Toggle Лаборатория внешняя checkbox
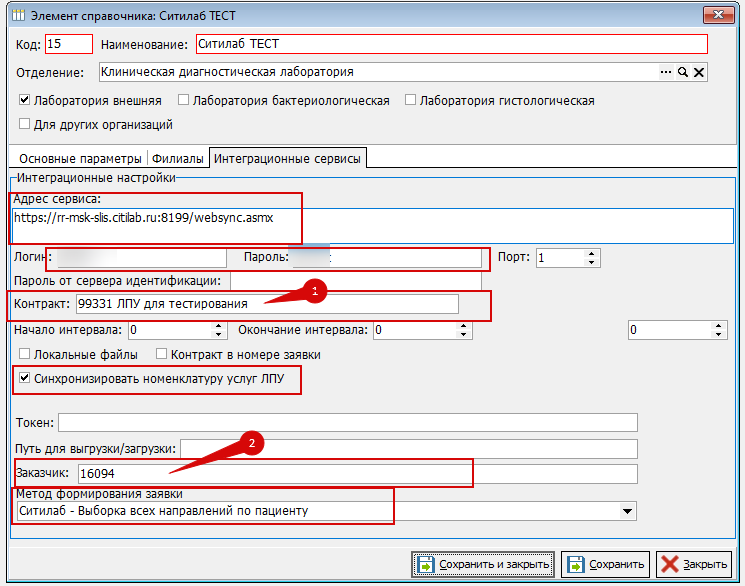 point(25,101)
